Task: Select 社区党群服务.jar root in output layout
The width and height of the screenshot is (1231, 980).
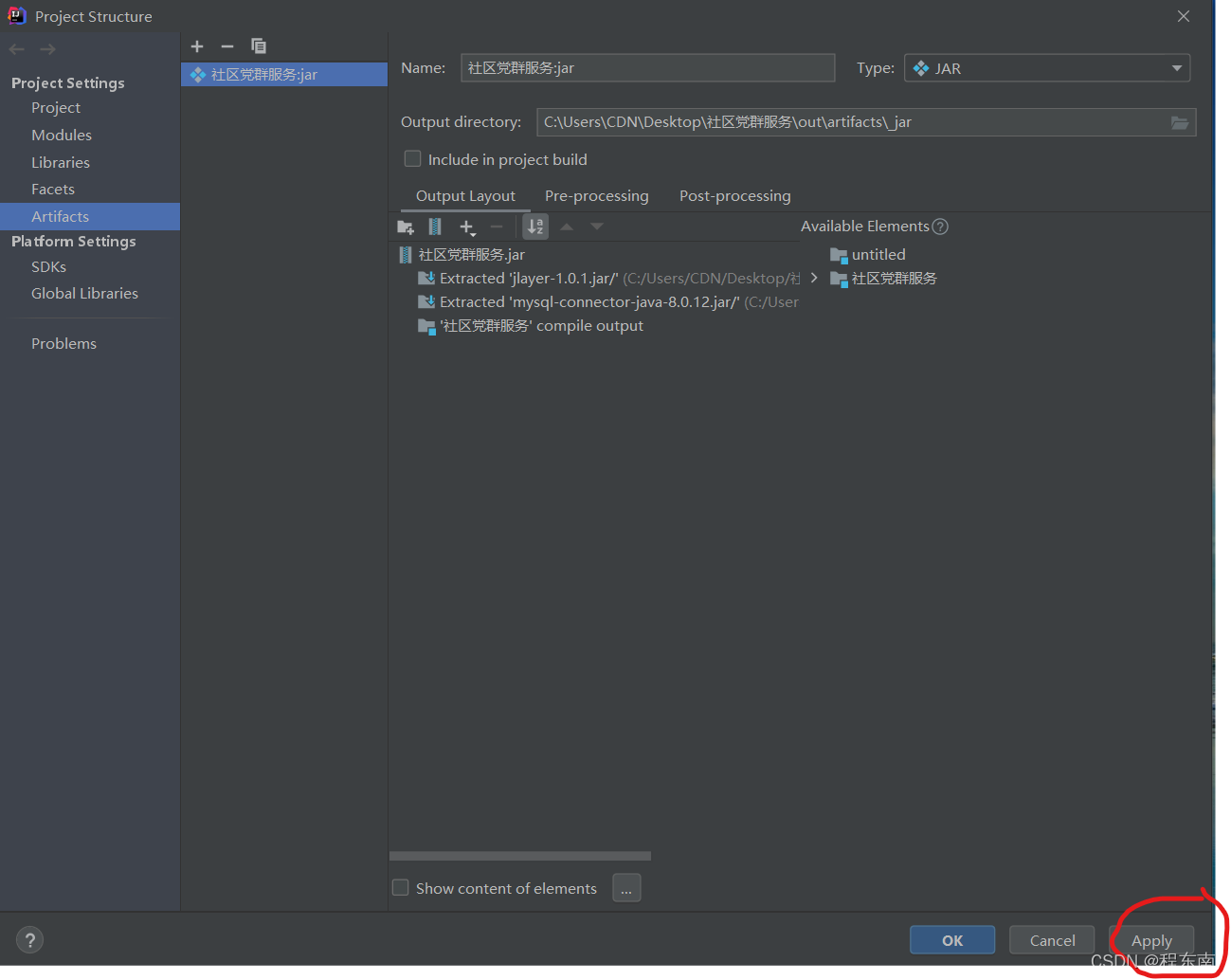Action: 471,255
